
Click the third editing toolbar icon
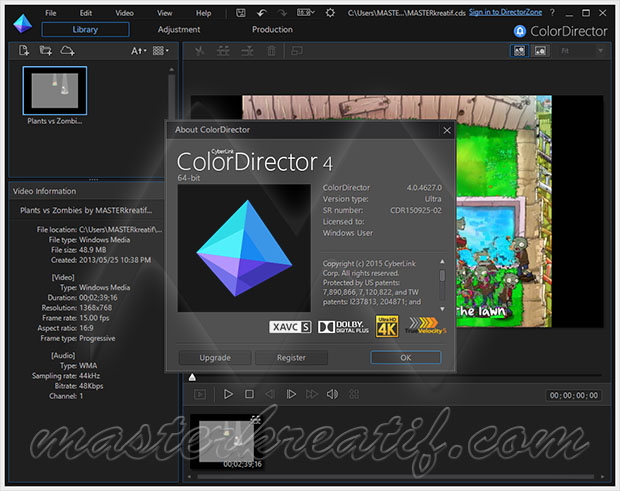(247, 51)
